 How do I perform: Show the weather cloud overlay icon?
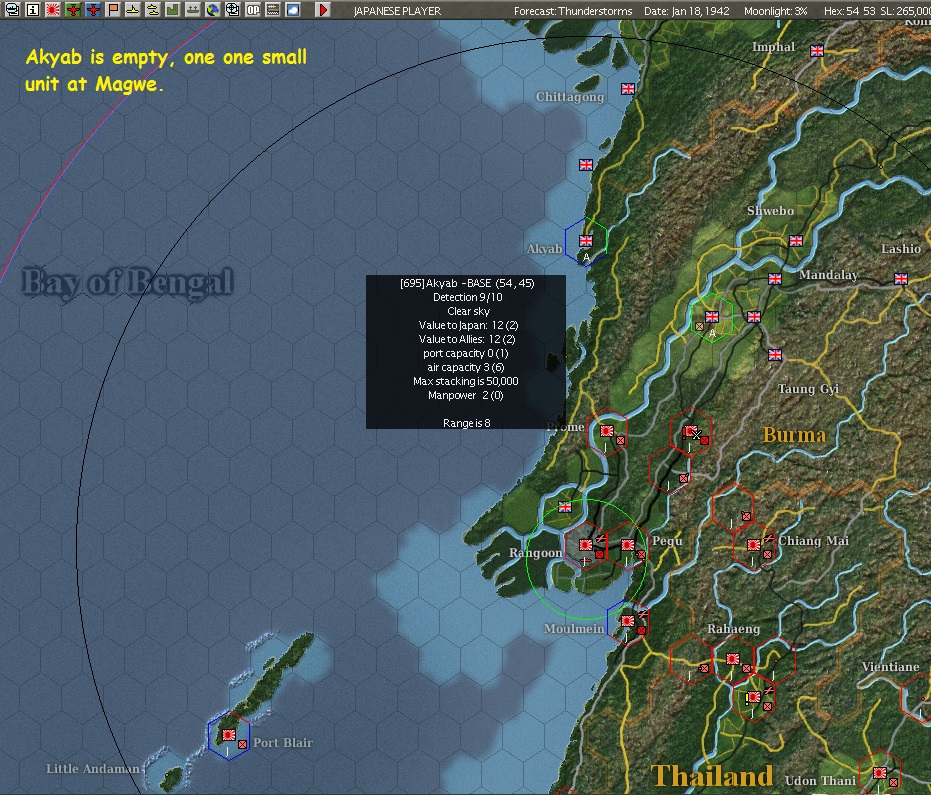click(293, 9)
